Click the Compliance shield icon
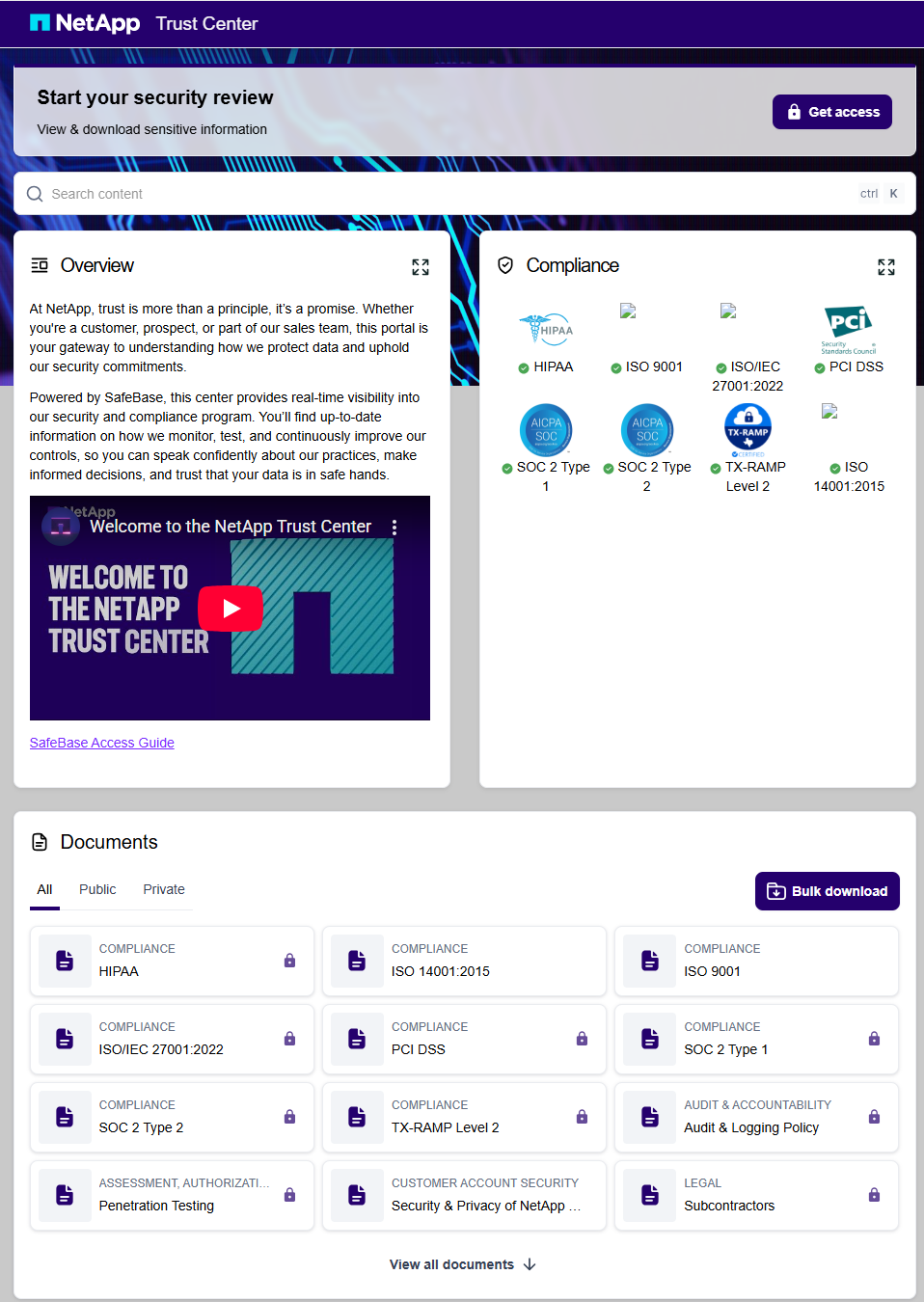Viewport: 924px width, 1302px height. [x=505, y=265]
